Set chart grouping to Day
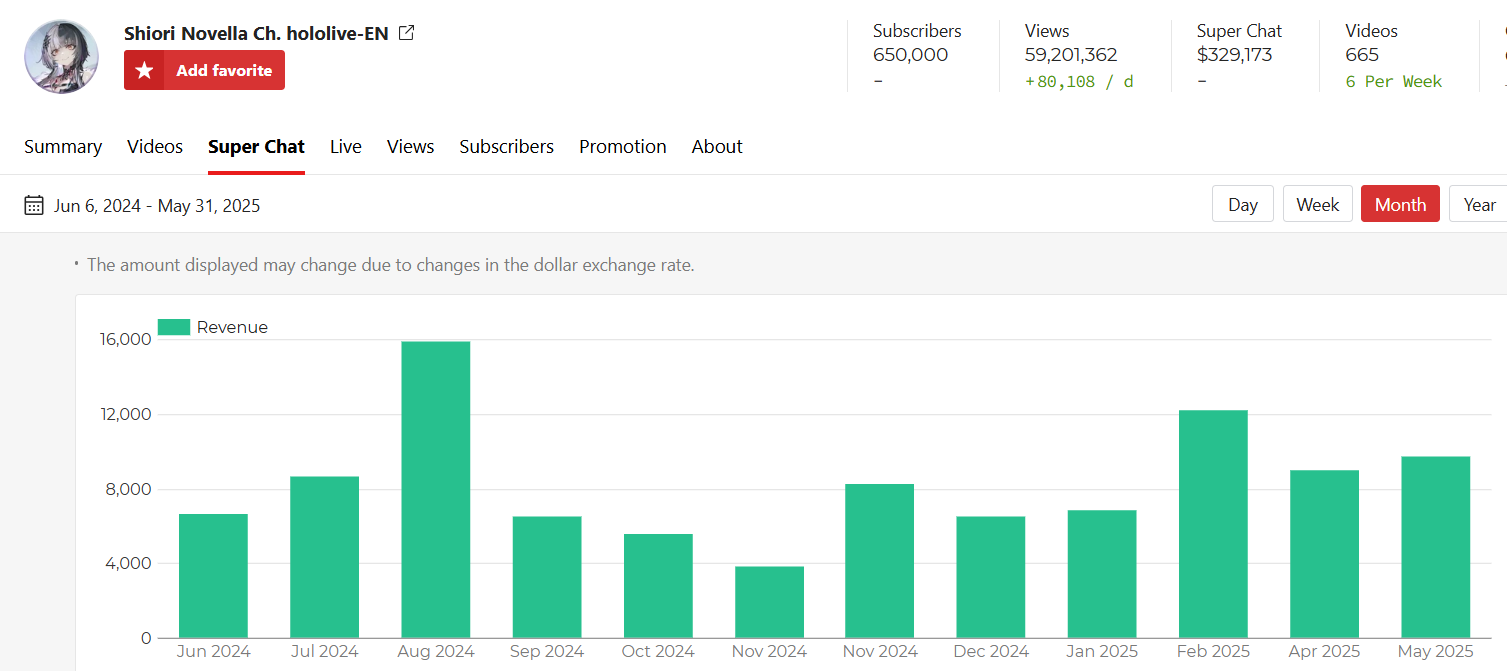The height and width of the screenshot is (671, 1507). 1243,204
